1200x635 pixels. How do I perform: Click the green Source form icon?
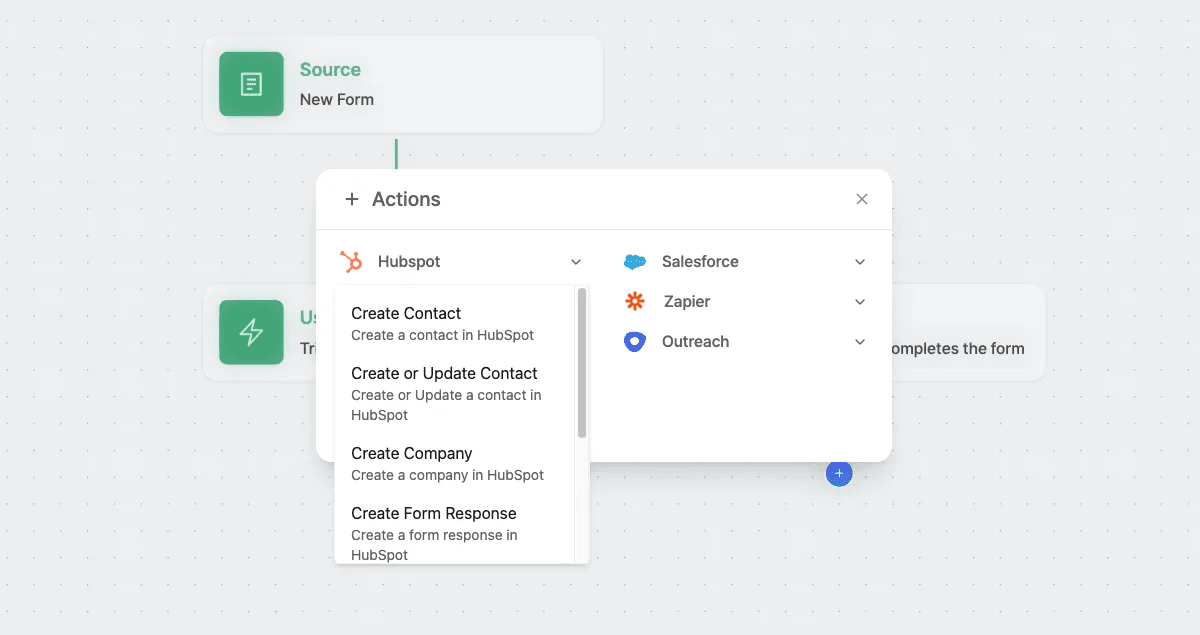click(x=251, y=84)
